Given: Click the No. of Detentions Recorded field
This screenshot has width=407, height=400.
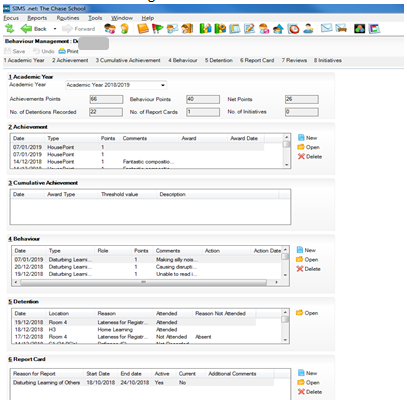Looking at the screenshot, I should click(x=106, y=112).
